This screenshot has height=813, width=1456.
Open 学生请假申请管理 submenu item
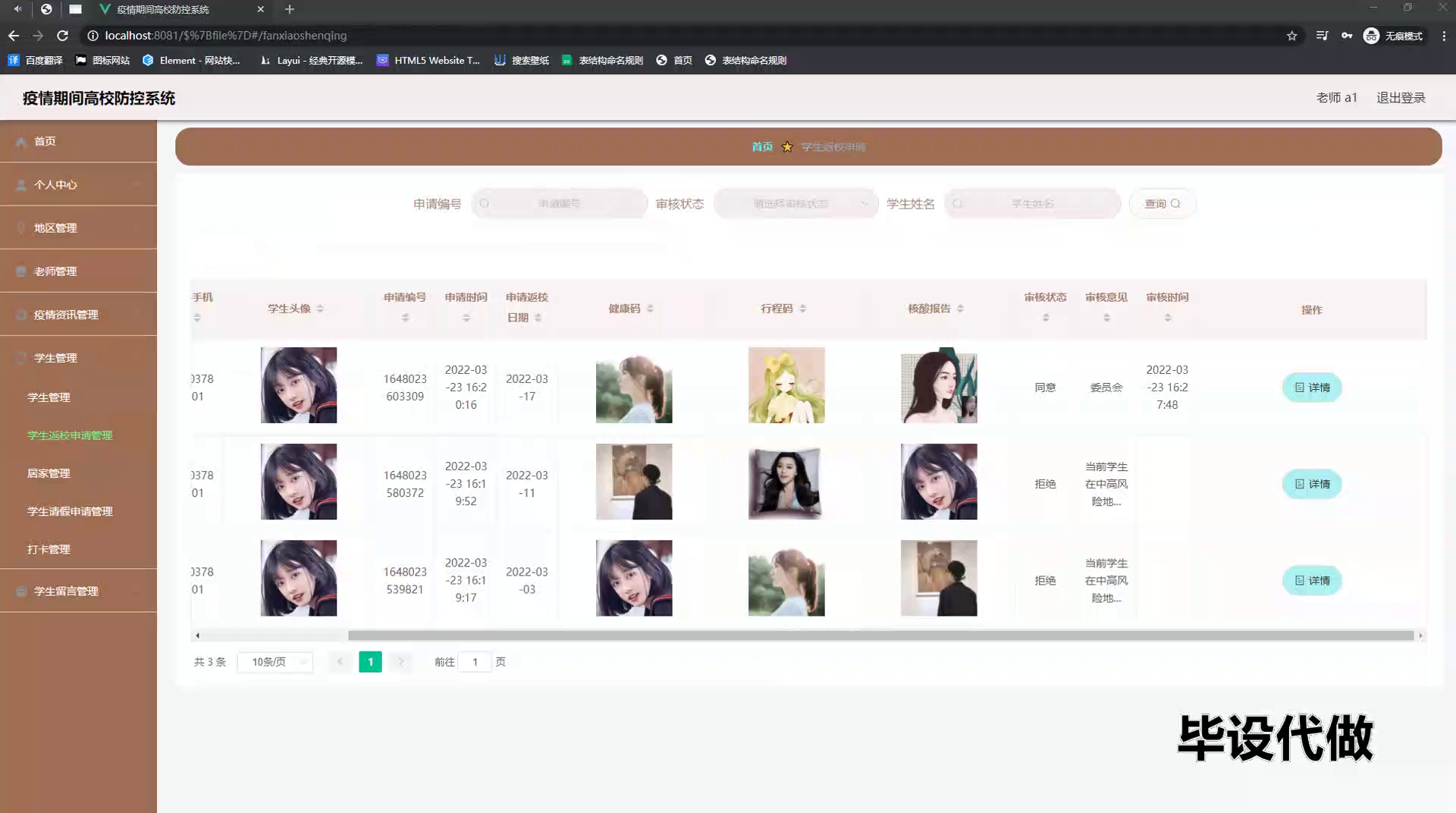[70, 511]
